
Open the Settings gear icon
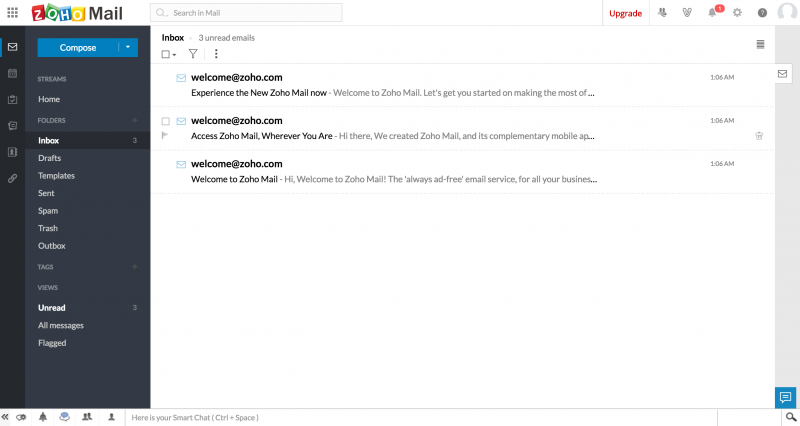[x=737, y=13]
